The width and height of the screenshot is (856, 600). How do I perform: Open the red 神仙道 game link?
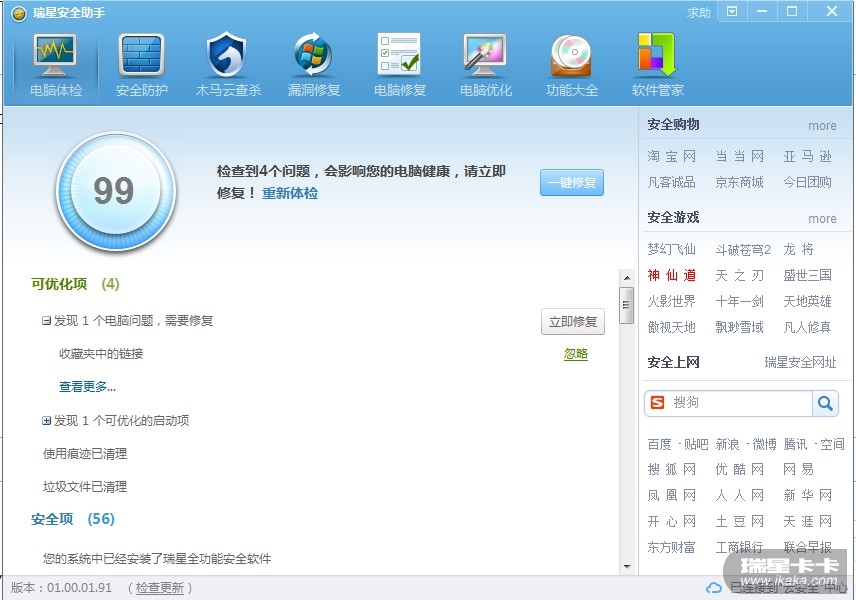pos(671,275)
